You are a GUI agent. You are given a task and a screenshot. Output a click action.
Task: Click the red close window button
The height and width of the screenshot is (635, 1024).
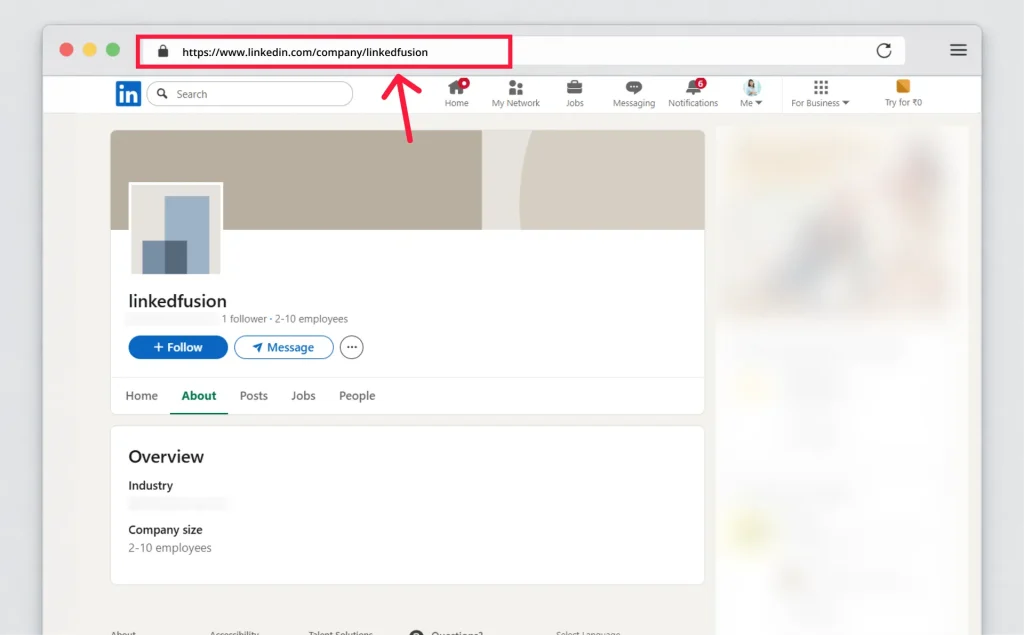[66, 50]
